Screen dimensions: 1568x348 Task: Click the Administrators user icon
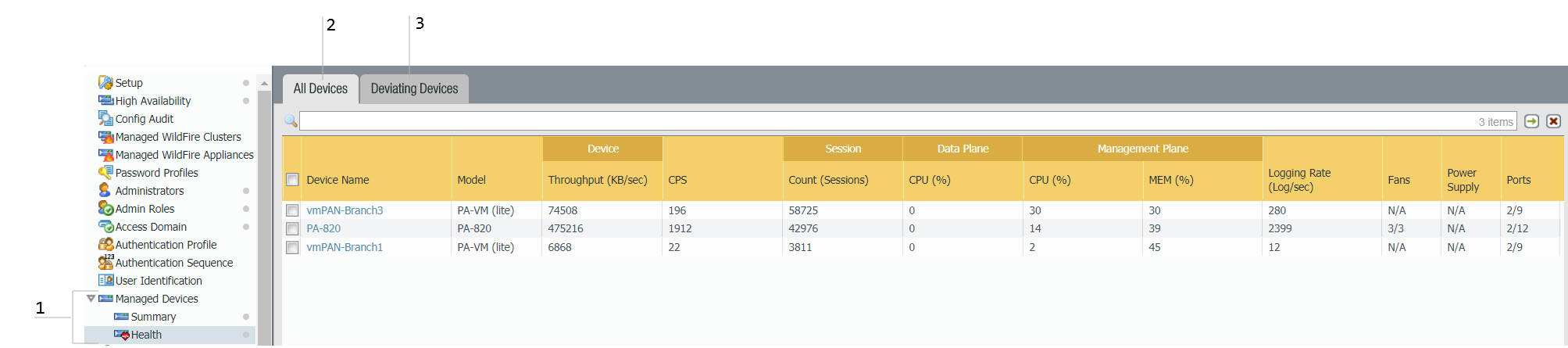(105, 190)
